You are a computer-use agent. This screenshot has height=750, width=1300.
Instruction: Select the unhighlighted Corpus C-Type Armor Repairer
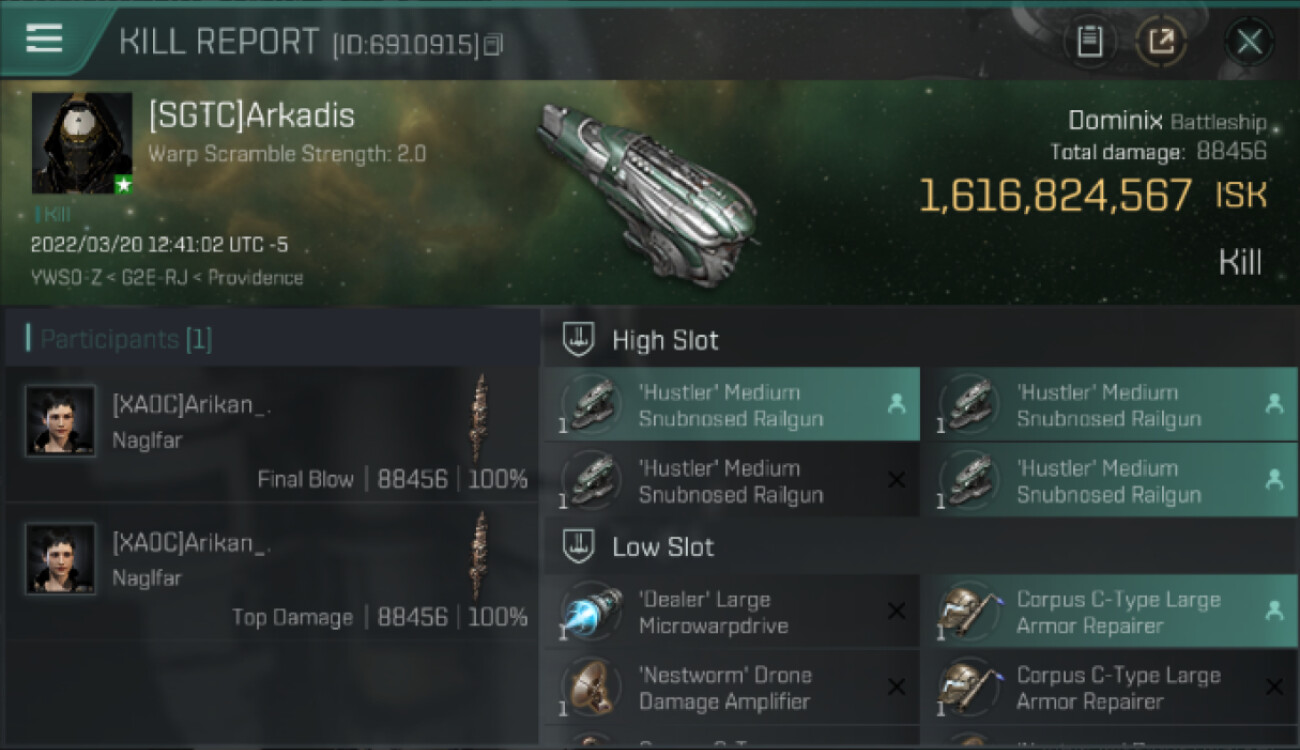pyautogui.click(x=1110, y=688)
